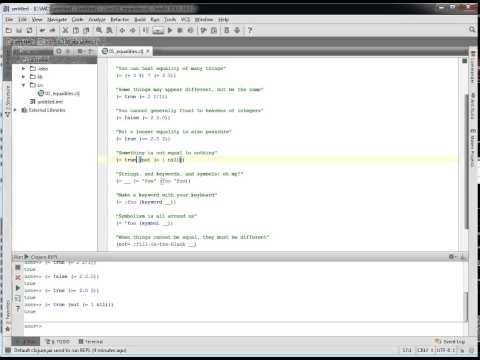The image size is (480, 360).
Task: Open the Help menu
Action: 223,20
